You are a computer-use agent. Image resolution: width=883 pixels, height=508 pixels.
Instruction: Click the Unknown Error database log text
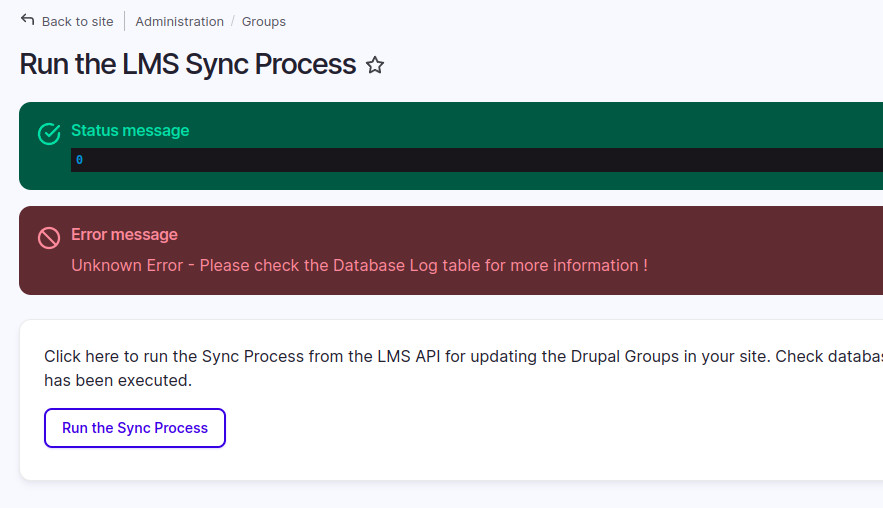359,265
